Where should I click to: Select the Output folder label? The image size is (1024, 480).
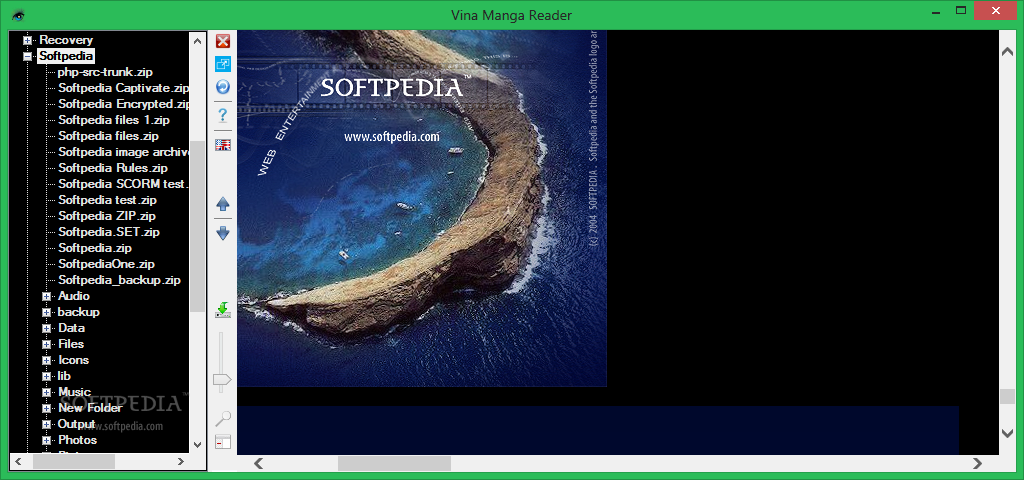[77, 424]
